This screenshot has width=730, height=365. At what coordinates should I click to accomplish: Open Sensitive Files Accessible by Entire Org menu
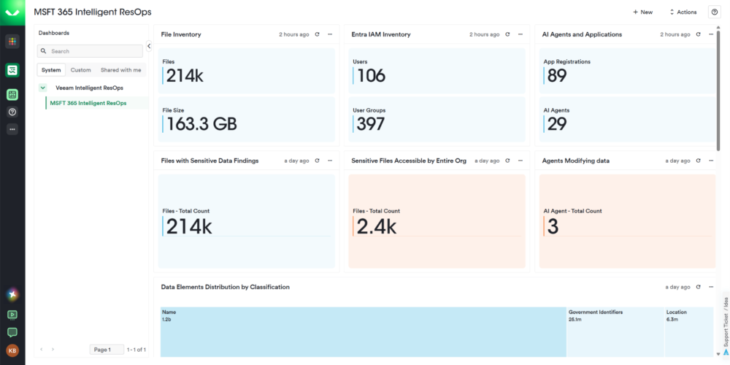point(520,161)
